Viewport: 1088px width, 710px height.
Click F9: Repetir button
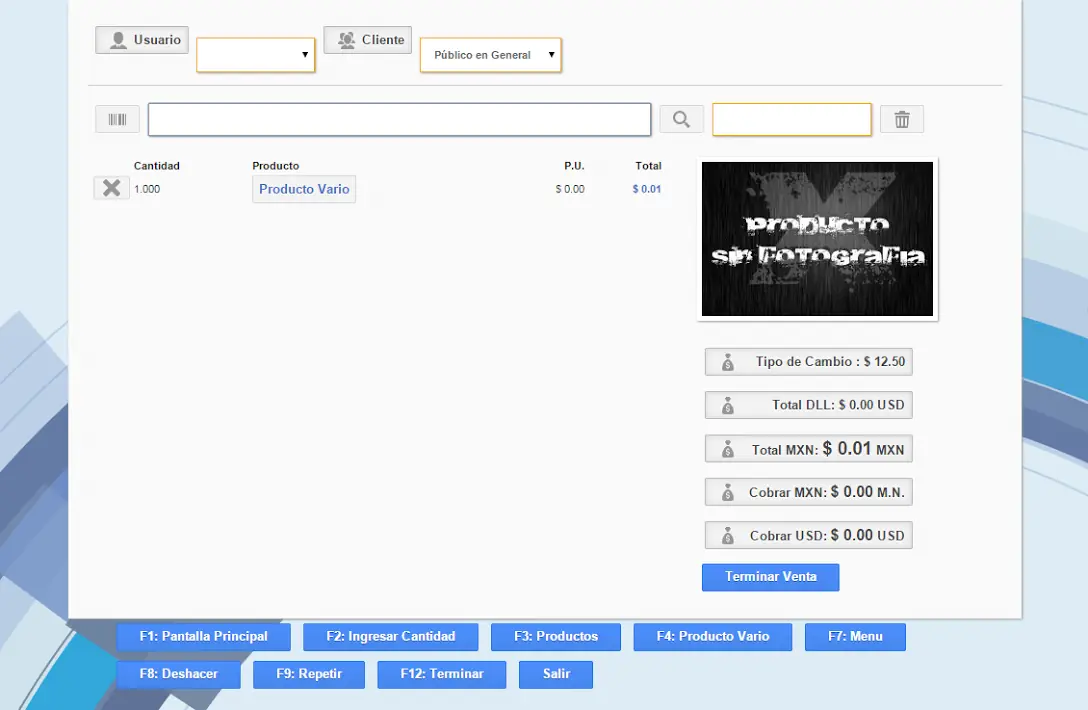[309, 674]
